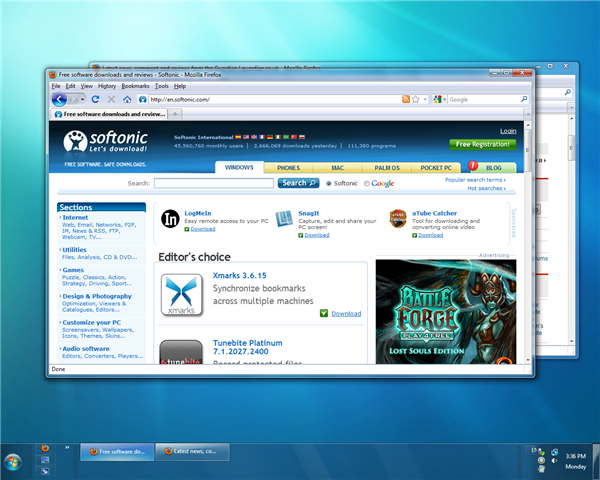Click the Stop loading X icon
Screen dimensions: 600x480
(111, 100)
